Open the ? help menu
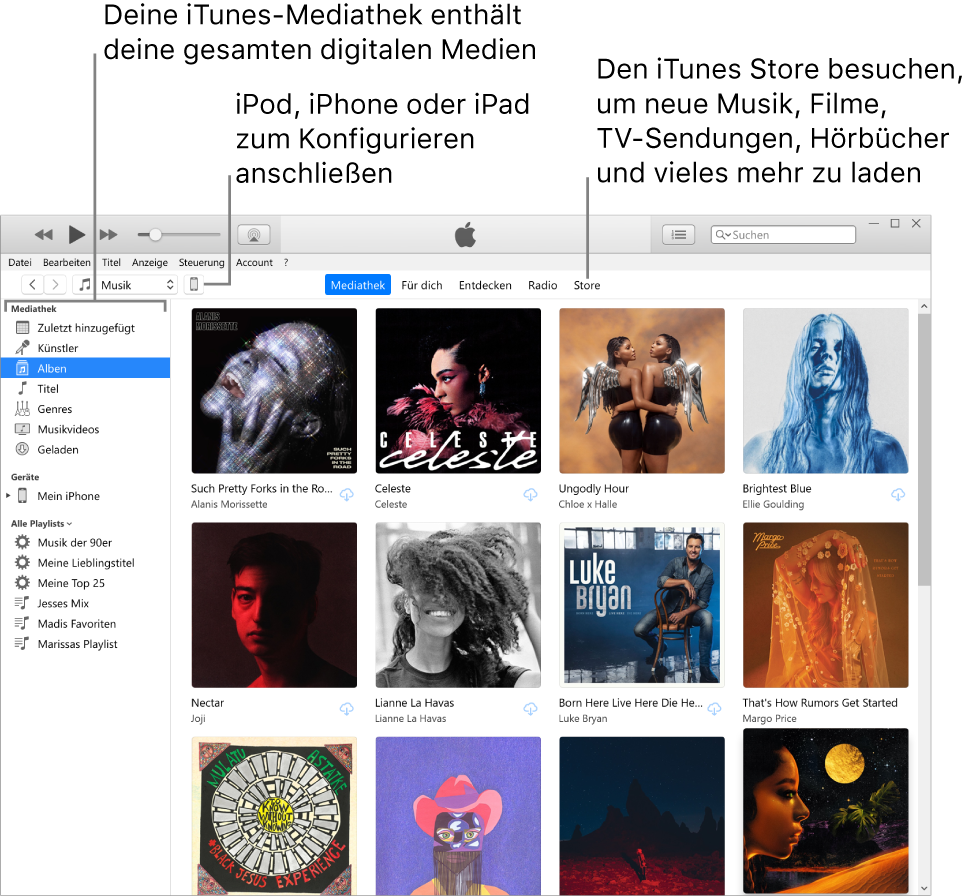This screenshot has width=974, height=896. point(286,263)
